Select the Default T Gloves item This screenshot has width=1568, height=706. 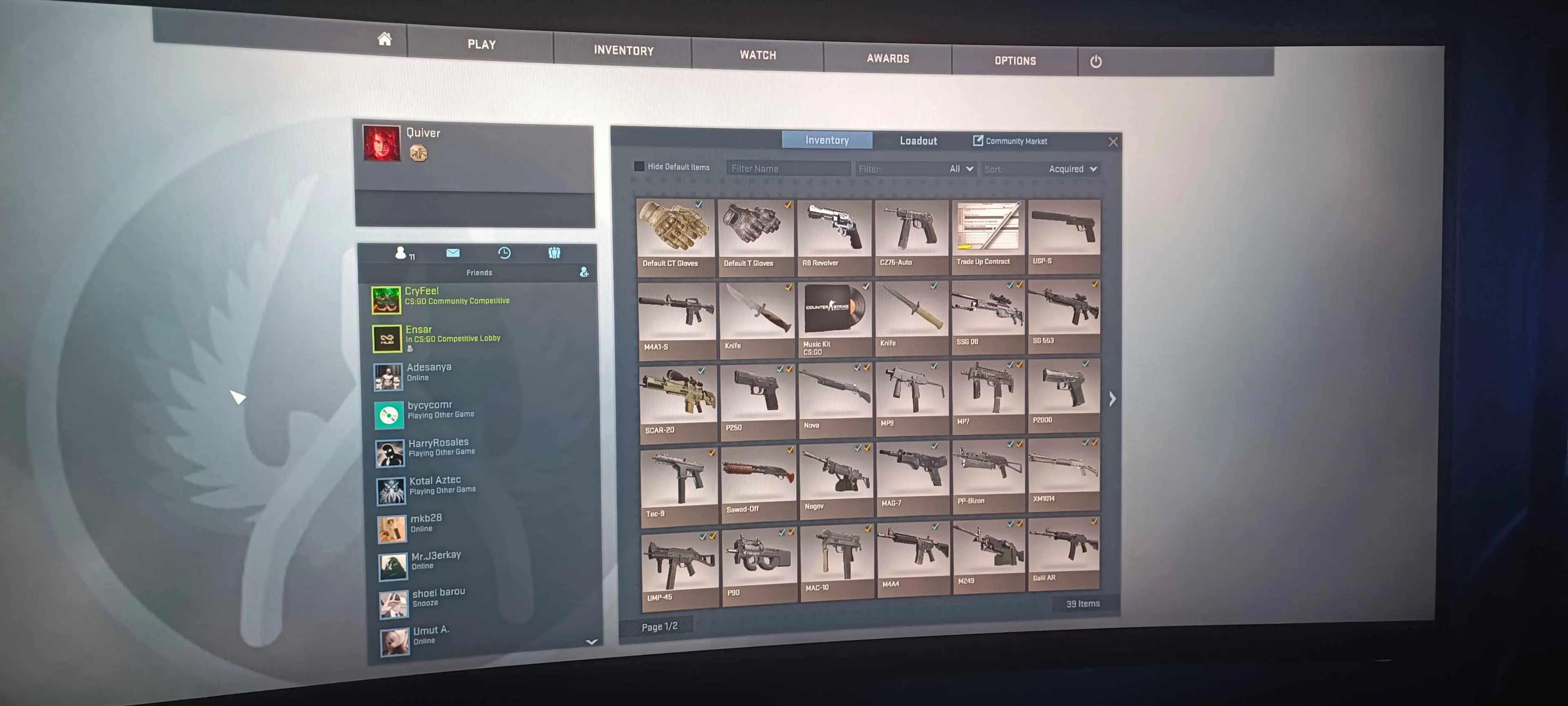756,237
